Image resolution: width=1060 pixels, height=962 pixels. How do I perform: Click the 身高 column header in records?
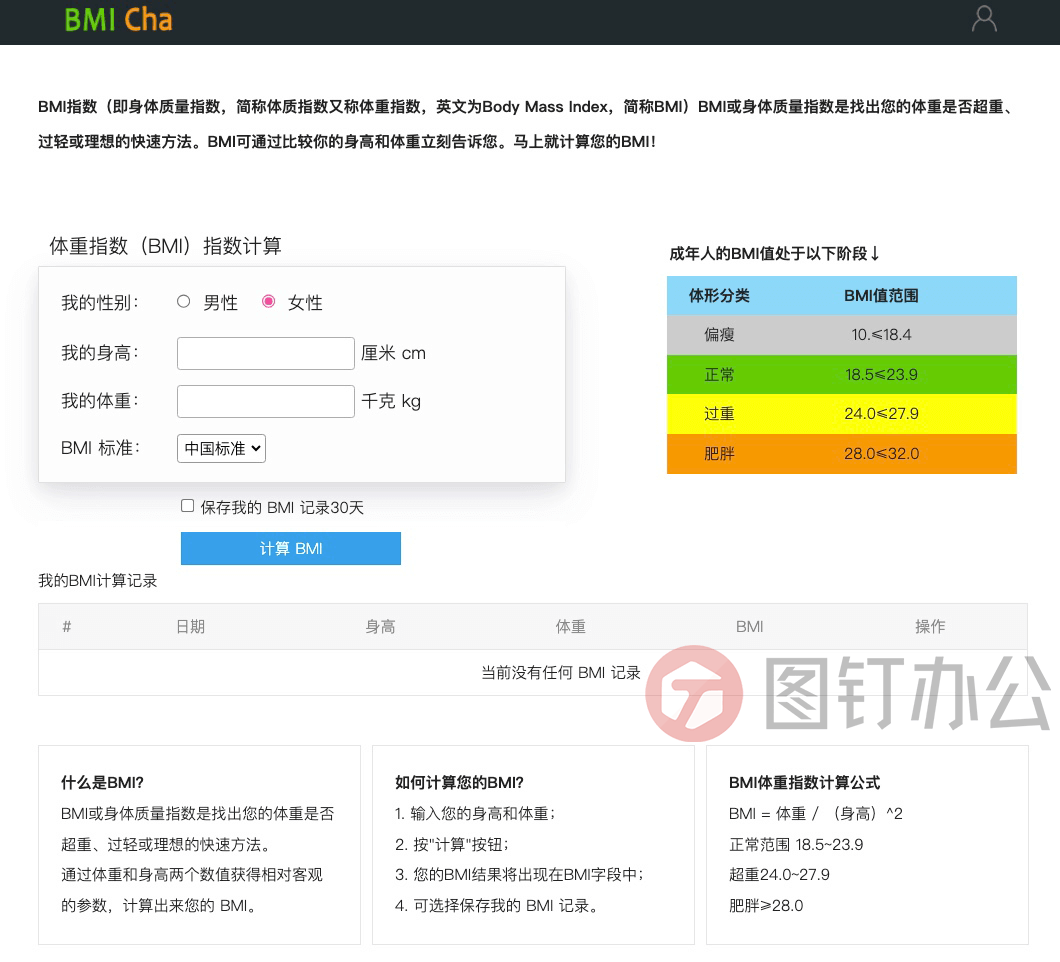point(380,627)
